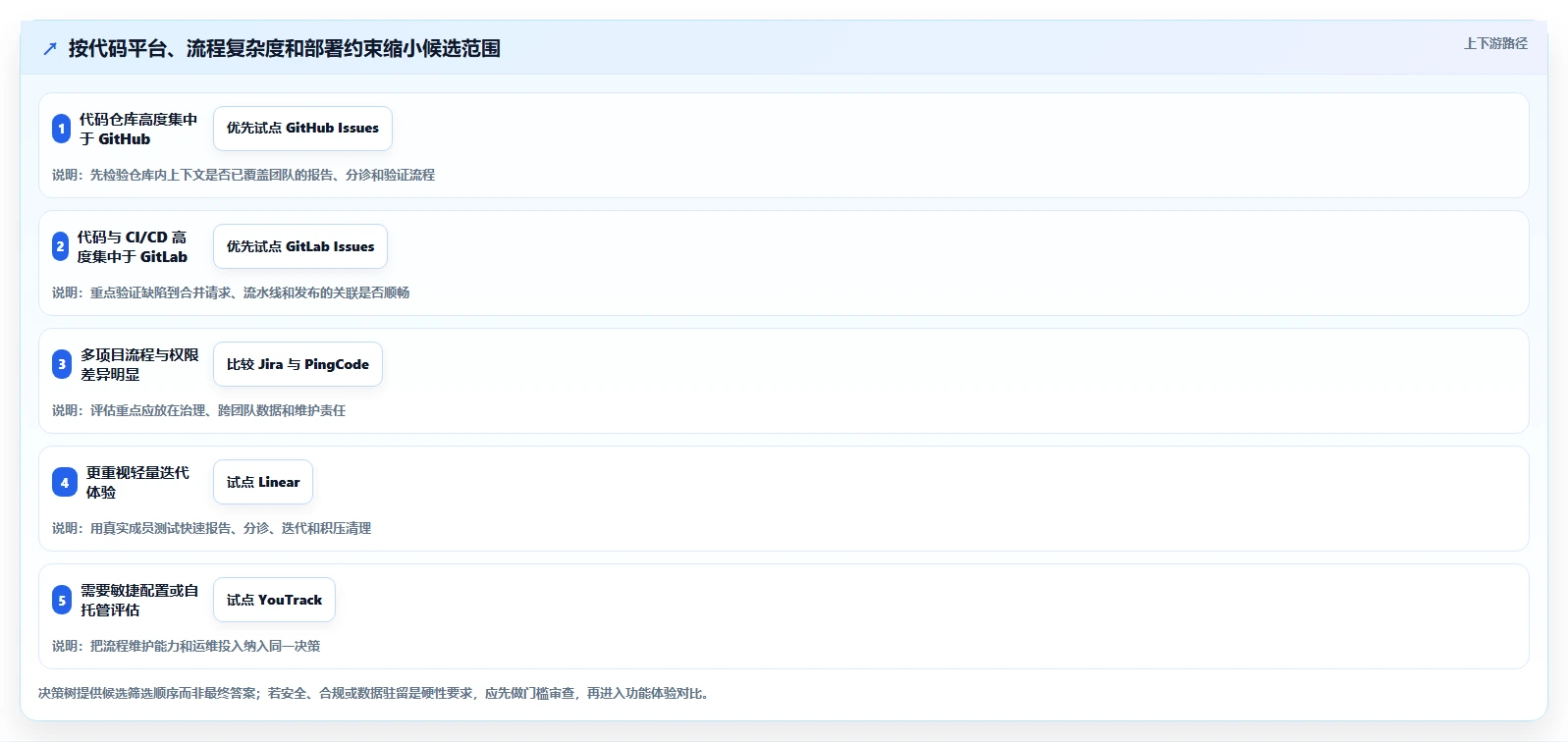Click the number 5 step badge

pyautogui.click(x=62, y=600)
